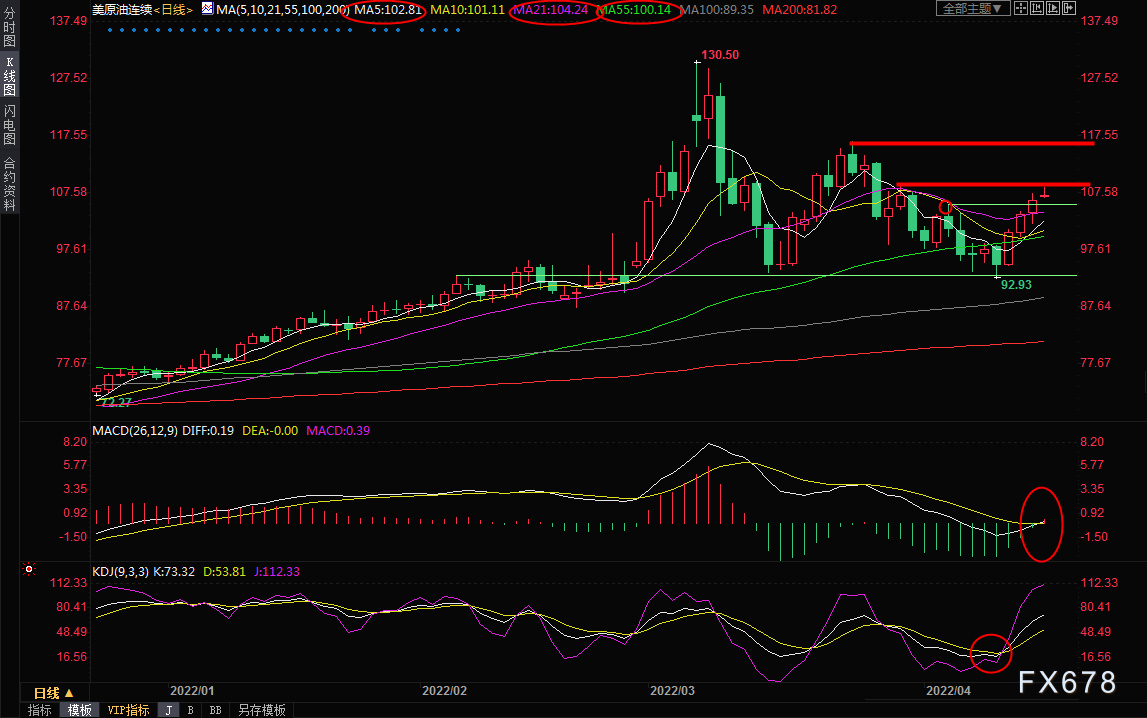Switch to 分时图 view in left sidebar

point(9,30)
